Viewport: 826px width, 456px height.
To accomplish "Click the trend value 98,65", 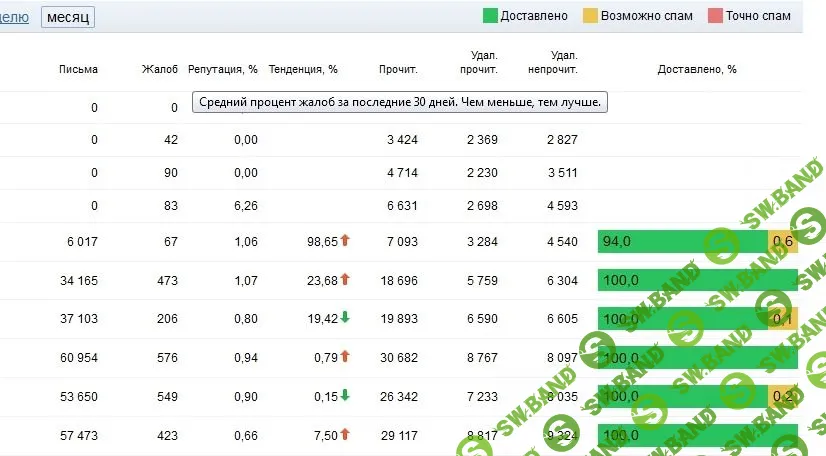I will [322, 242].
